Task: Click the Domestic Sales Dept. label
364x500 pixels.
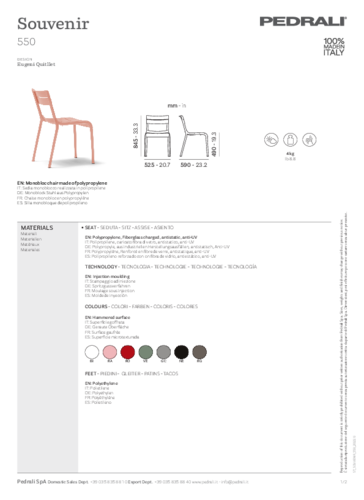Action: [68, 482]
